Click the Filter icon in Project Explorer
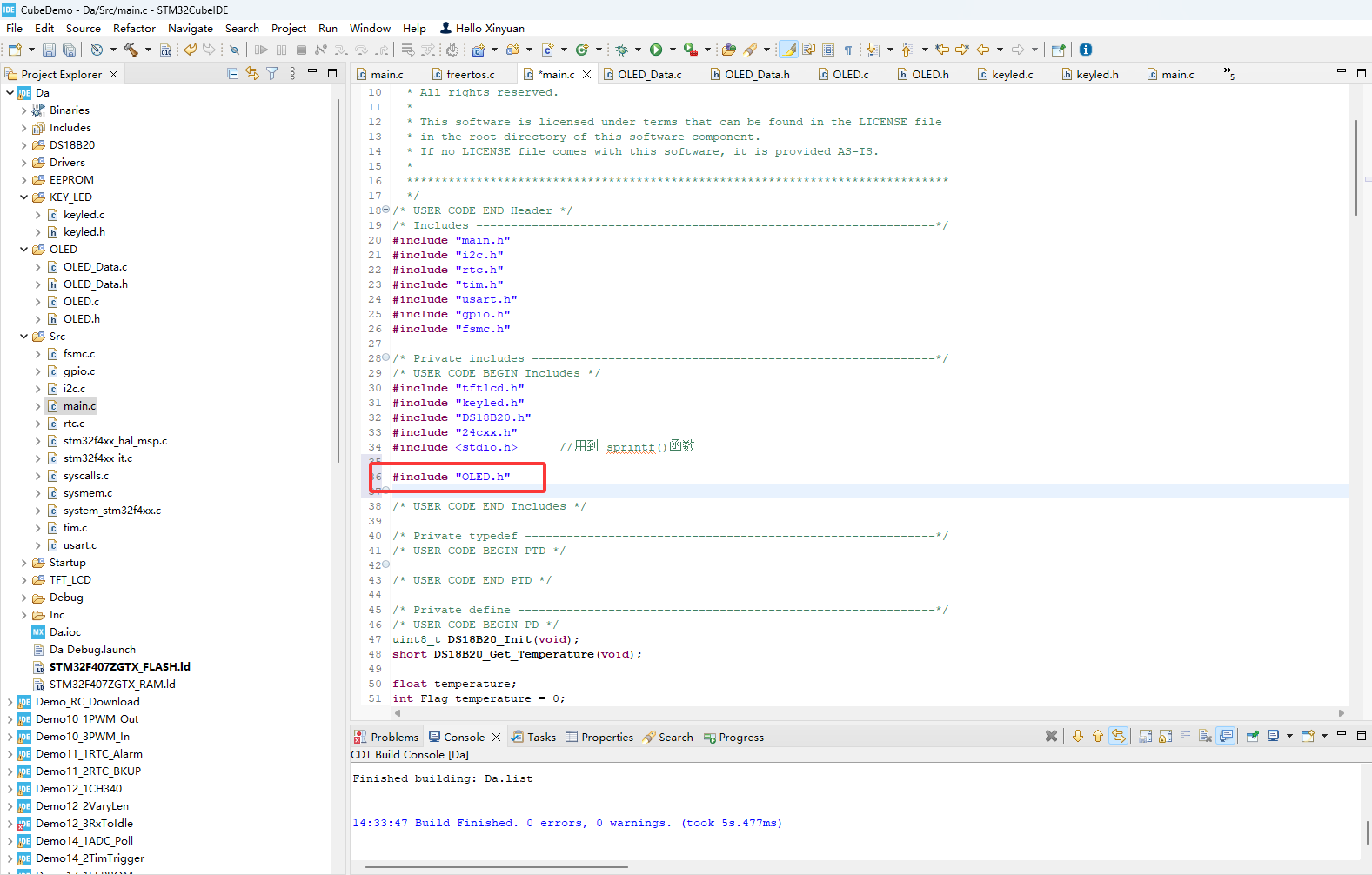Screen dimensions: 1372x875 click(271, 74)
